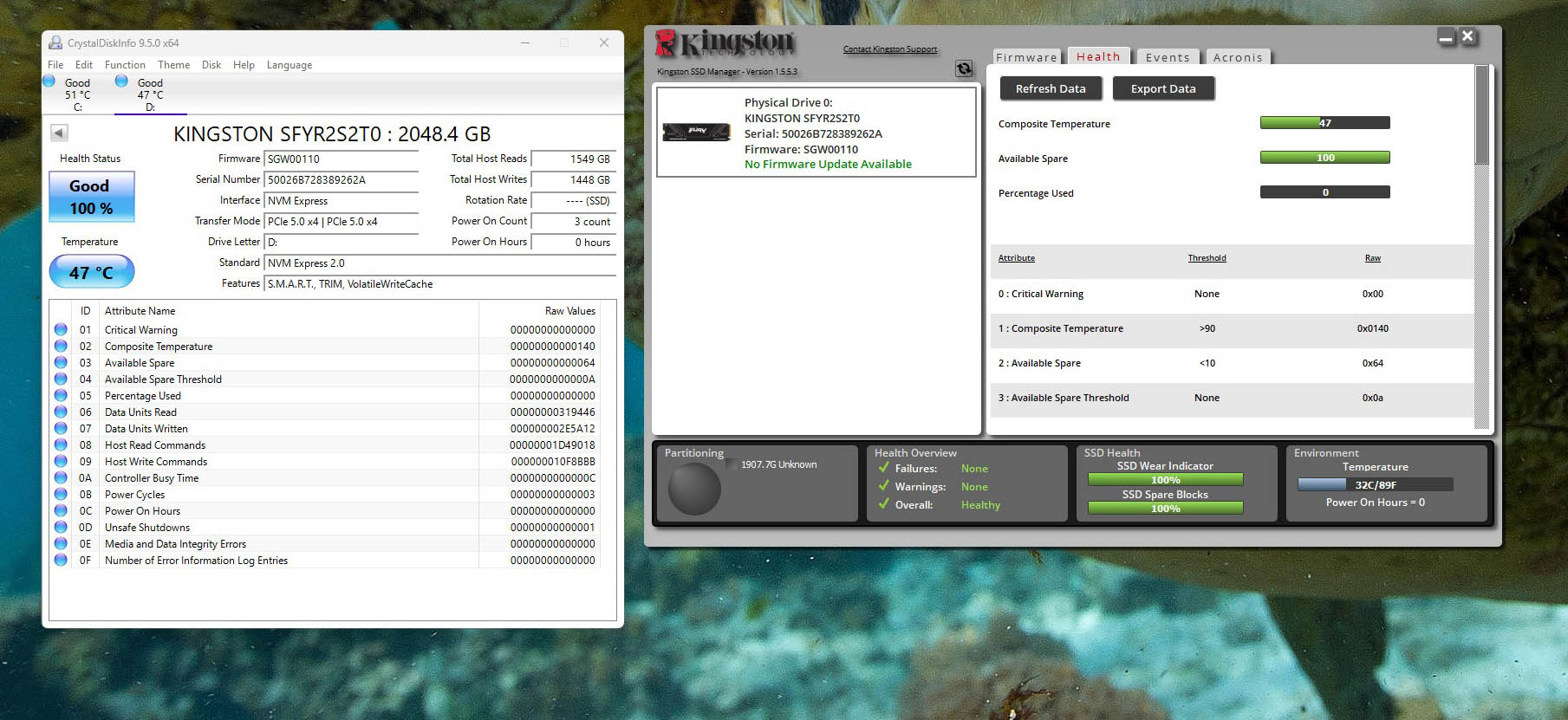Click the Firmware field SGW00110
Screen dimensions: 1568x720
point(342,159)
